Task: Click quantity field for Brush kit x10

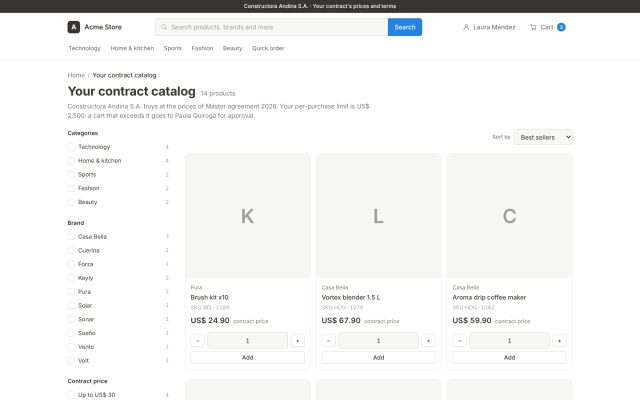Action: (247, 340)
